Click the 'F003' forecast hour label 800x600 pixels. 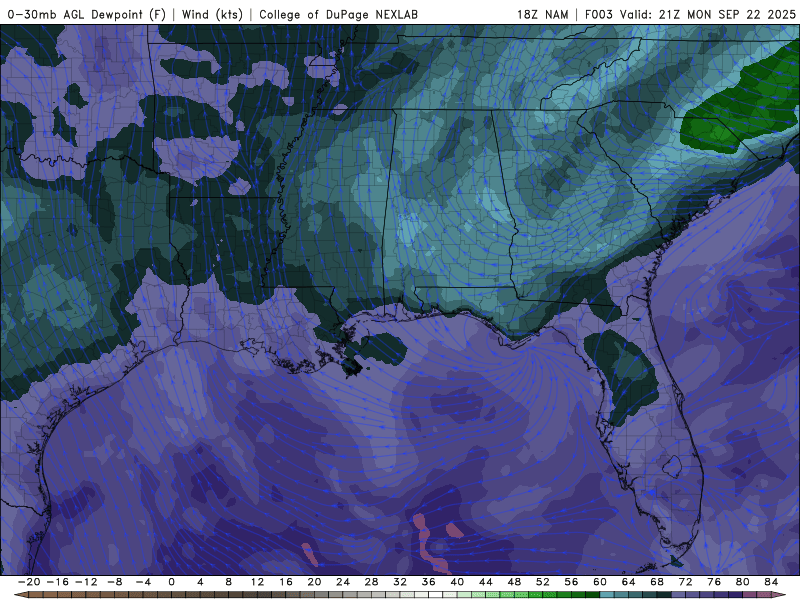tap(598, 14)
